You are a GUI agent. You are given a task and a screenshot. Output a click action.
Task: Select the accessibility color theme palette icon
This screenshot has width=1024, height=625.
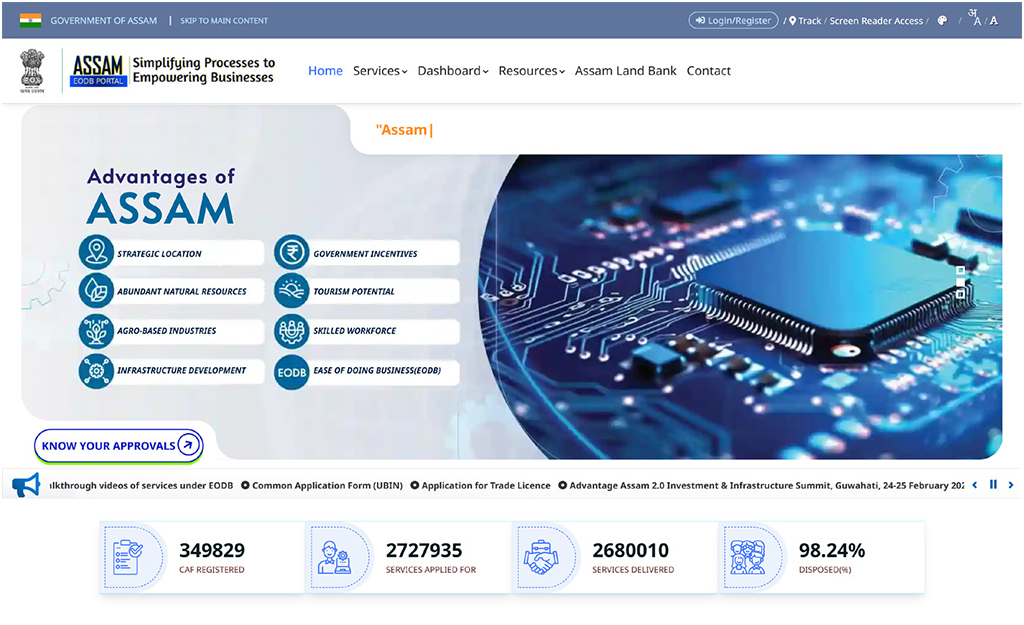tap(941, 20)
